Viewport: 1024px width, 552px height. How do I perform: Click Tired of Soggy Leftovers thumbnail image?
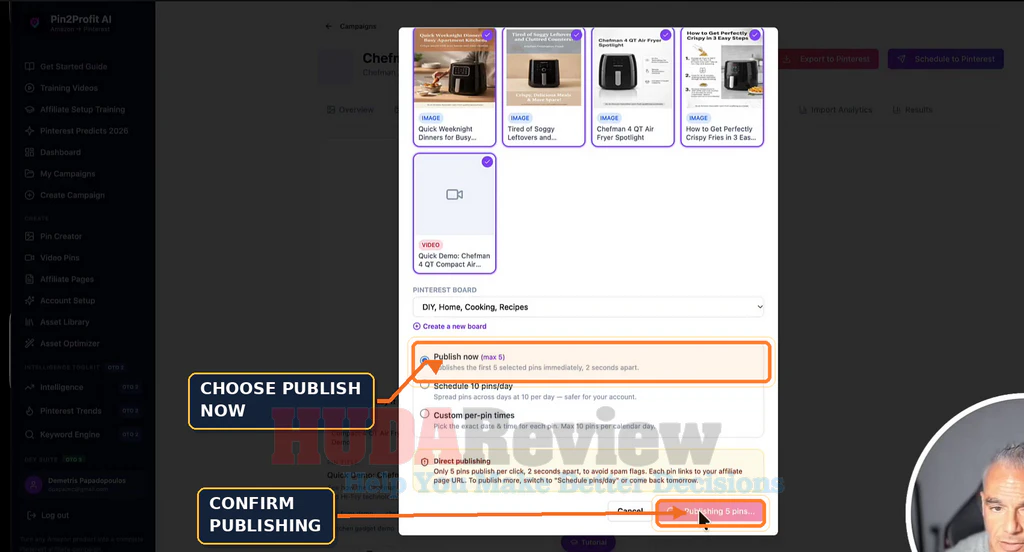[x=543, y=68]
